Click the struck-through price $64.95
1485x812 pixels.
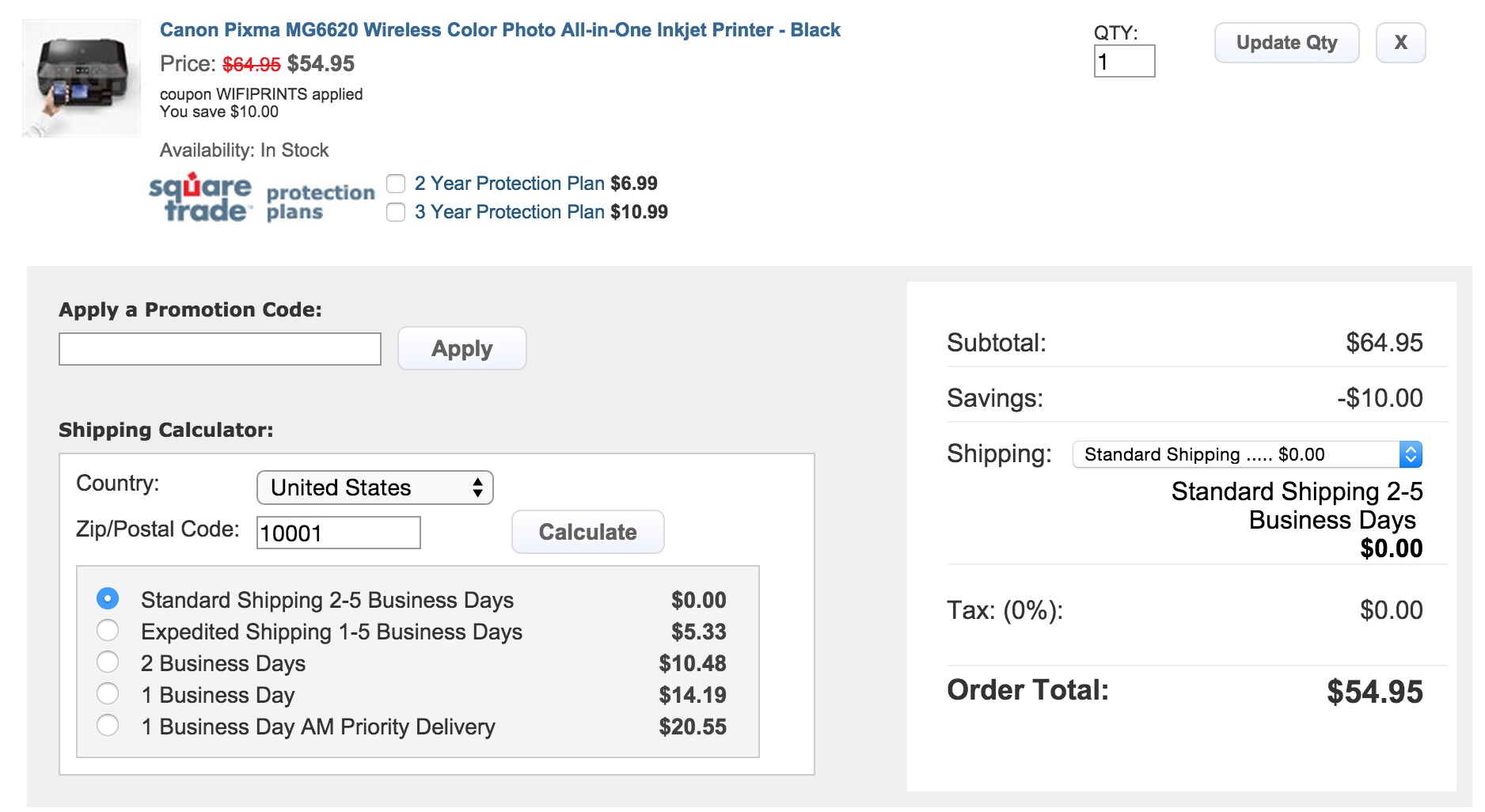click(x=252, y=64)
